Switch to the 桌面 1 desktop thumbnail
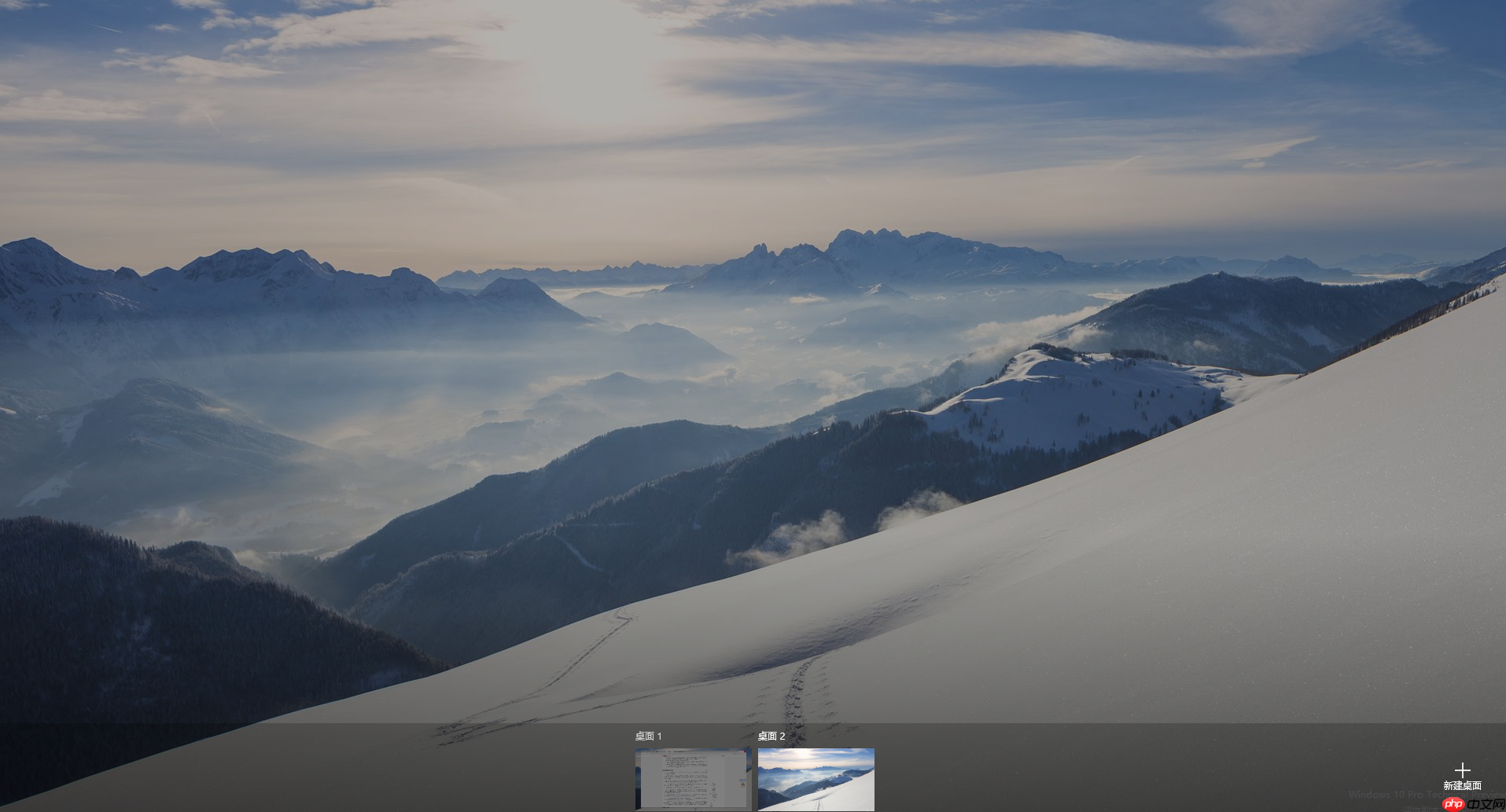Viewport: 1506px width, 812px height. pos(693,779)
